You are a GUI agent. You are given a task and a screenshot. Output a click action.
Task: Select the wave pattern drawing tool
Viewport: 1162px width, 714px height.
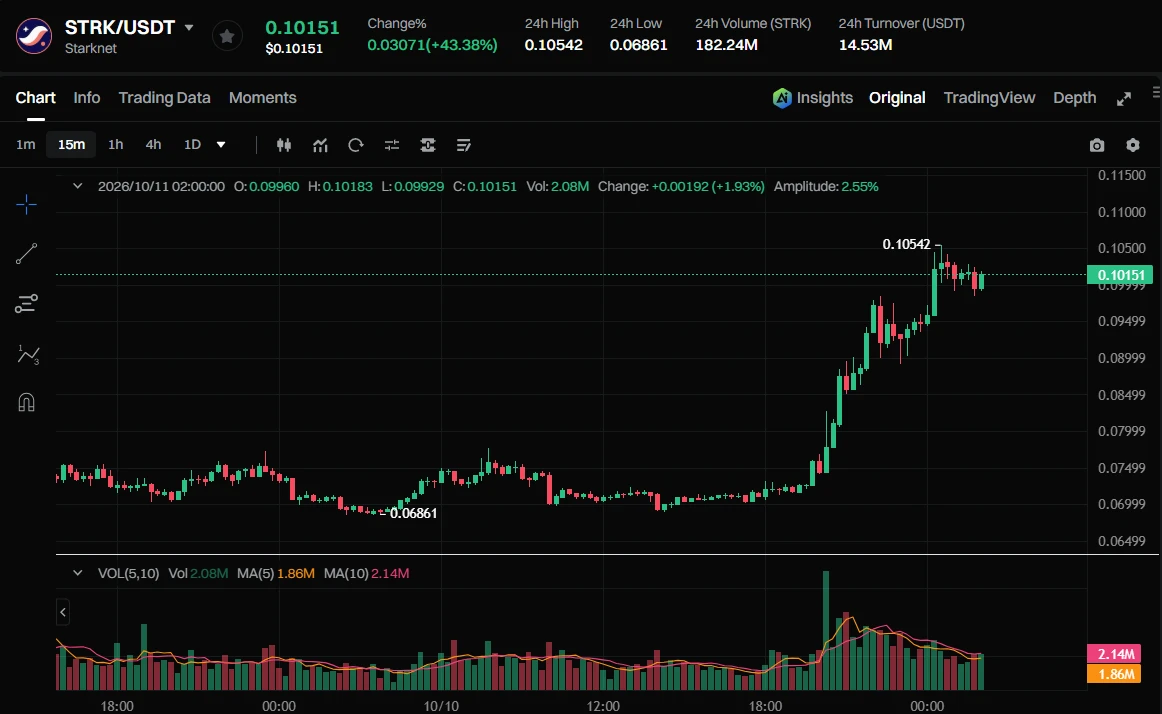pos(27,354)
